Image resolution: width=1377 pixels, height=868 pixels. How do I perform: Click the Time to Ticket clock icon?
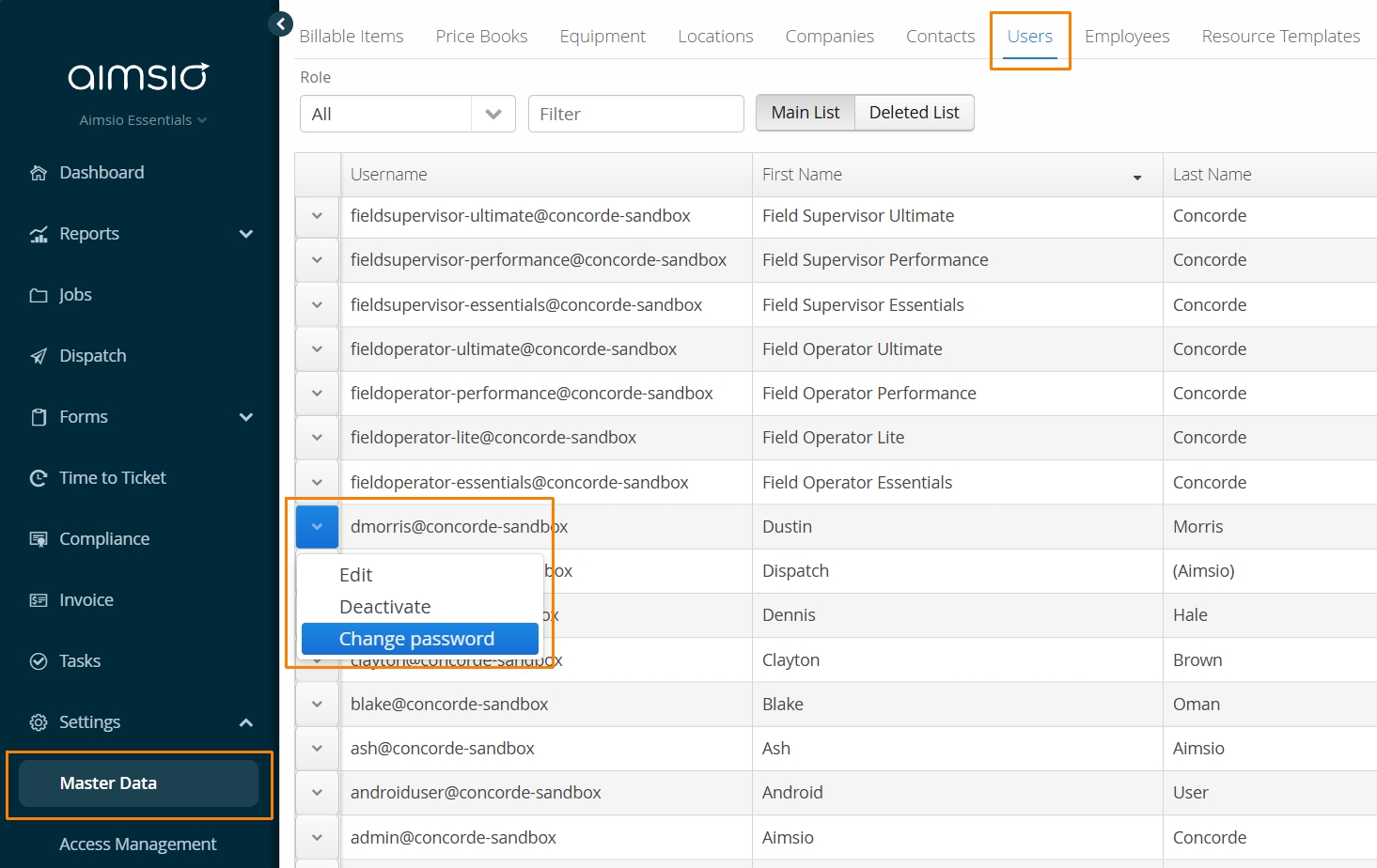(x=39, y=478)
